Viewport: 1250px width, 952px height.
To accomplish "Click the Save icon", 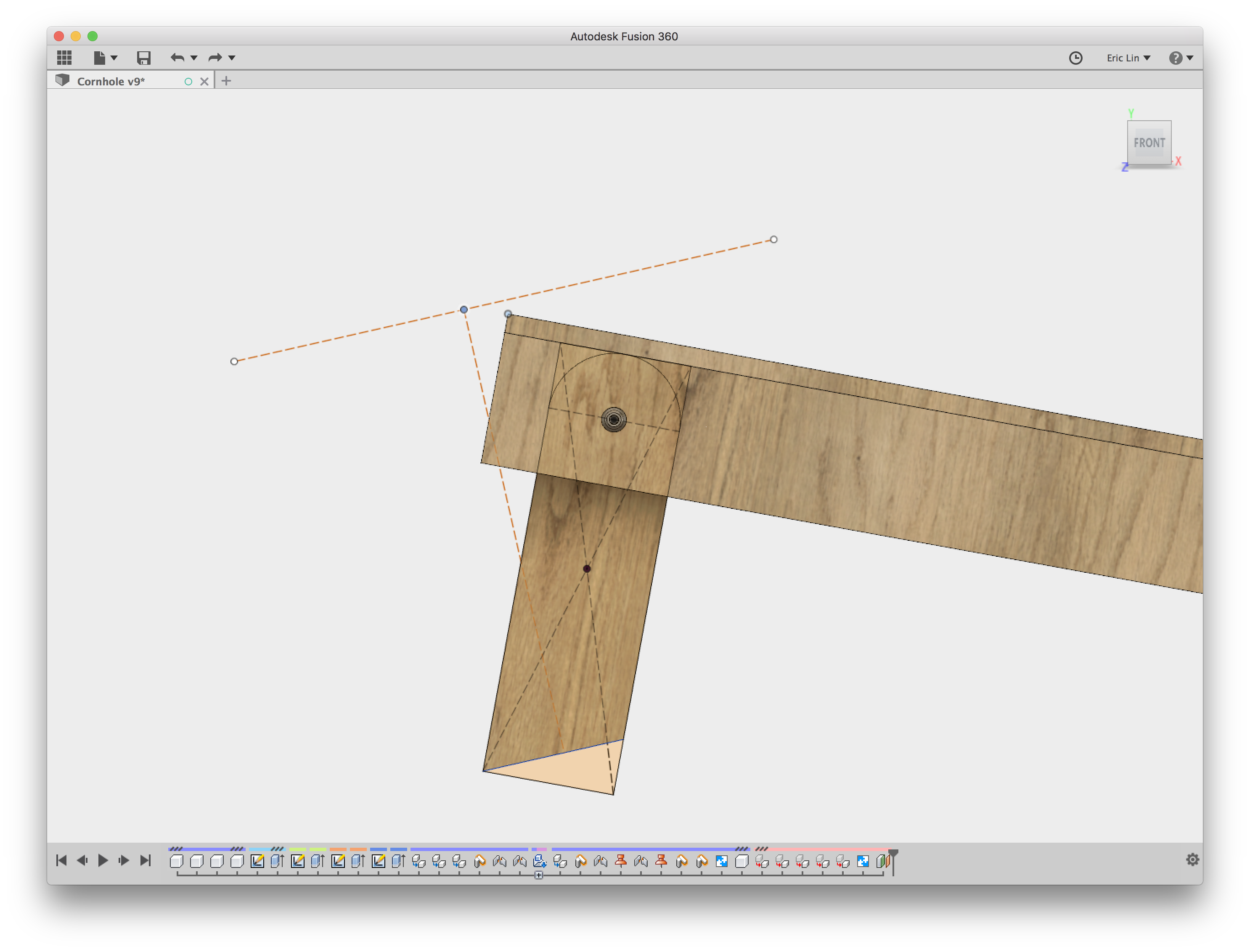I will click(143, 57).
